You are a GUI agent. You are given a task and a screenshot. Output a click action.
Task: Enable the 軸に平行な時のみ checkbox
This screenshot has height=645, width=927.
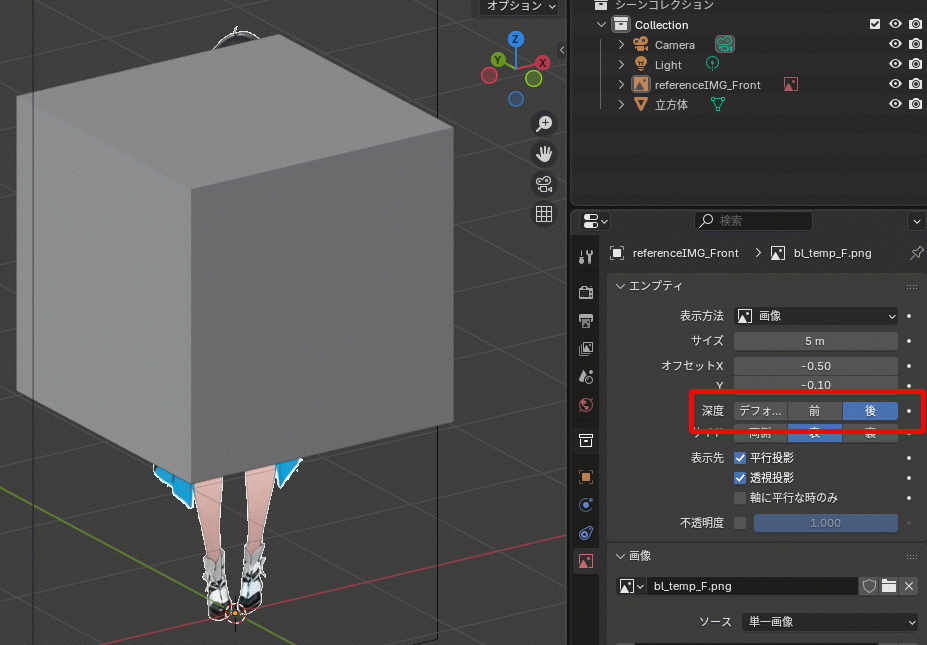pyautogui.click(x=740, y=497)
